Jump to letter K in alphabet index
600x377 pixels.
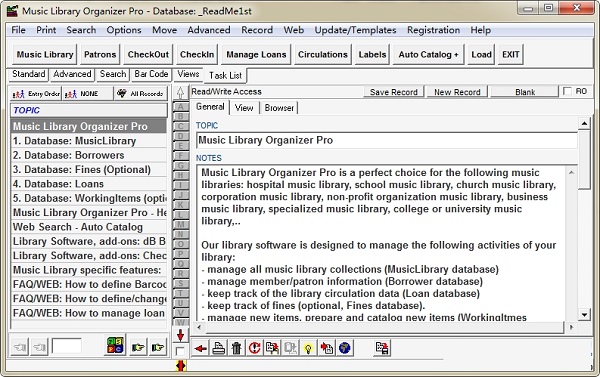[x=181, y=205]
